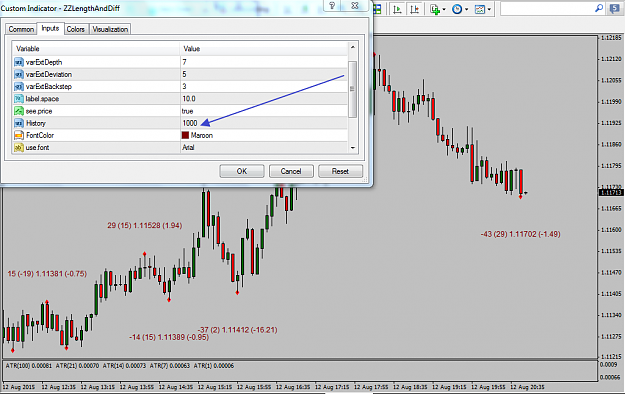The height and width of the screenshot is (394, 625).
Task: Click the Cancel button
Action: [291, 171]
